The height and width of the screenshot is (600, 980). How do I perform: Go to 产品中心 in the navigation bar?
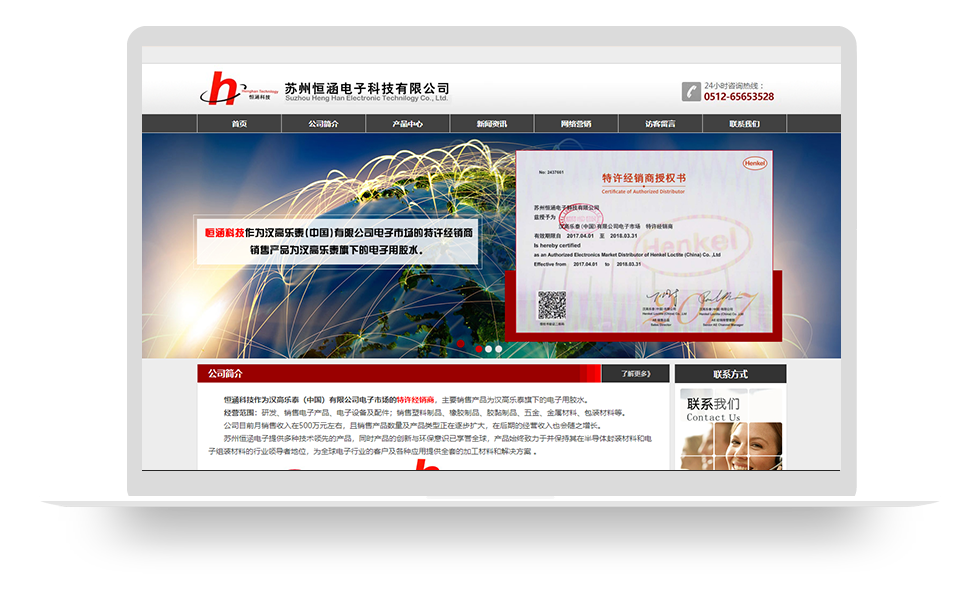coord(408,124)
